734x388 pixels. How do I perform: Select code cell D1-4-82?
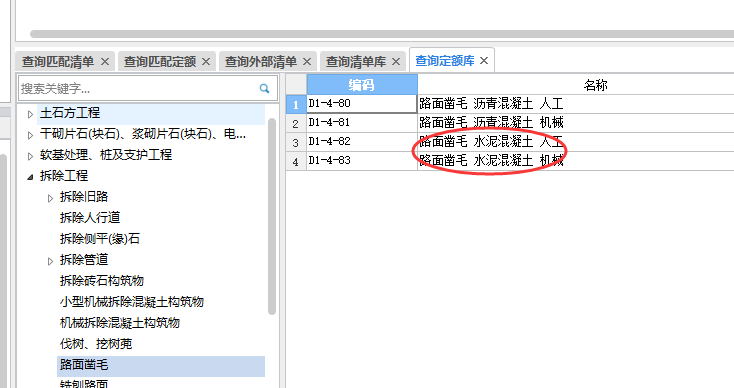(x=362, y=142)
